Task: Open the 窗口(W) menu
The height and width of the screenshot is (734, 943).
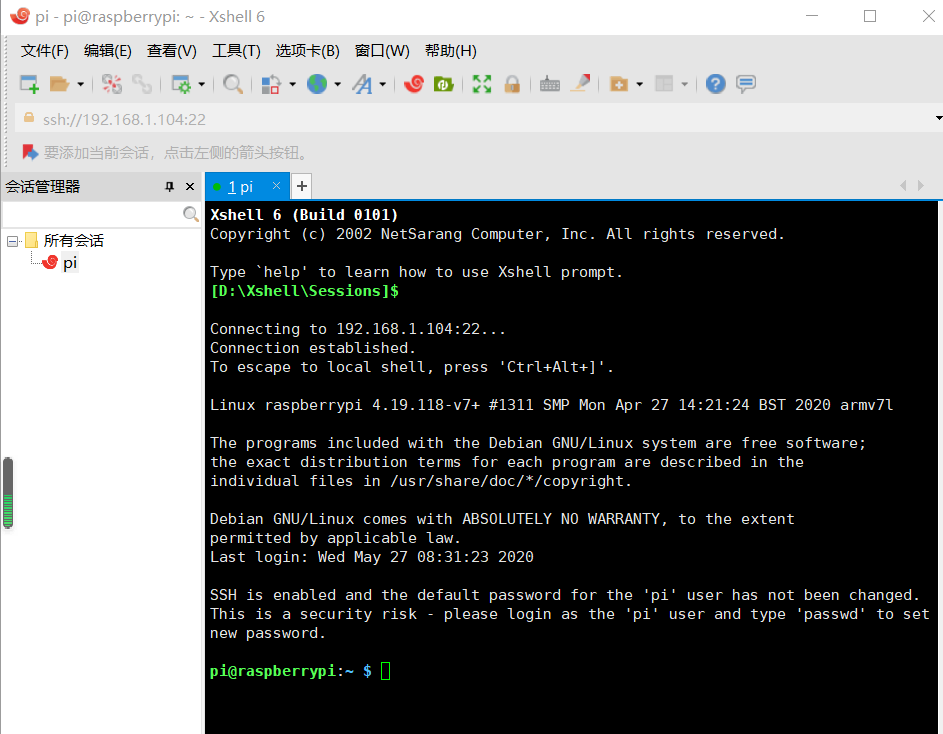Action: click(382, 51)
